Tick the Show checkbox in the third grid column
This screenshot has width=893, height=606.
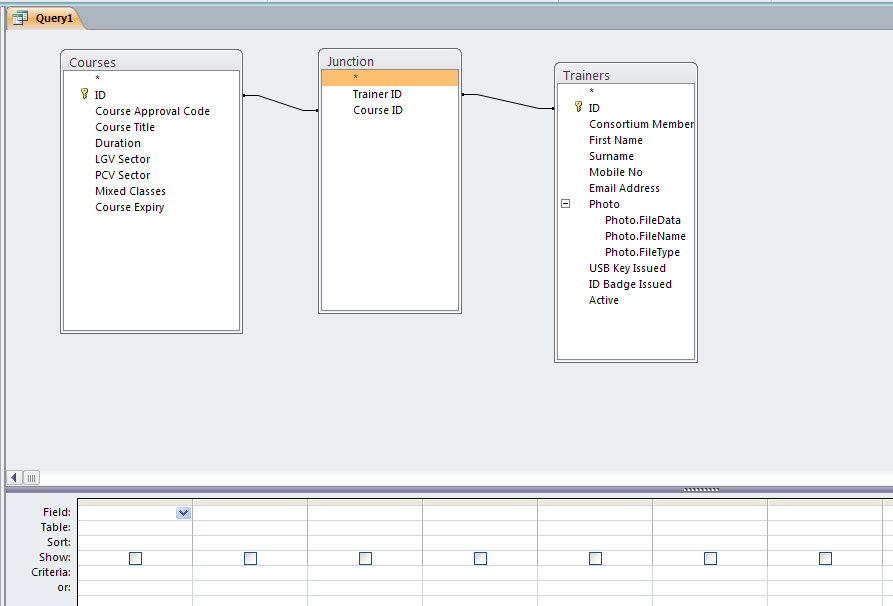pos(366,558)
